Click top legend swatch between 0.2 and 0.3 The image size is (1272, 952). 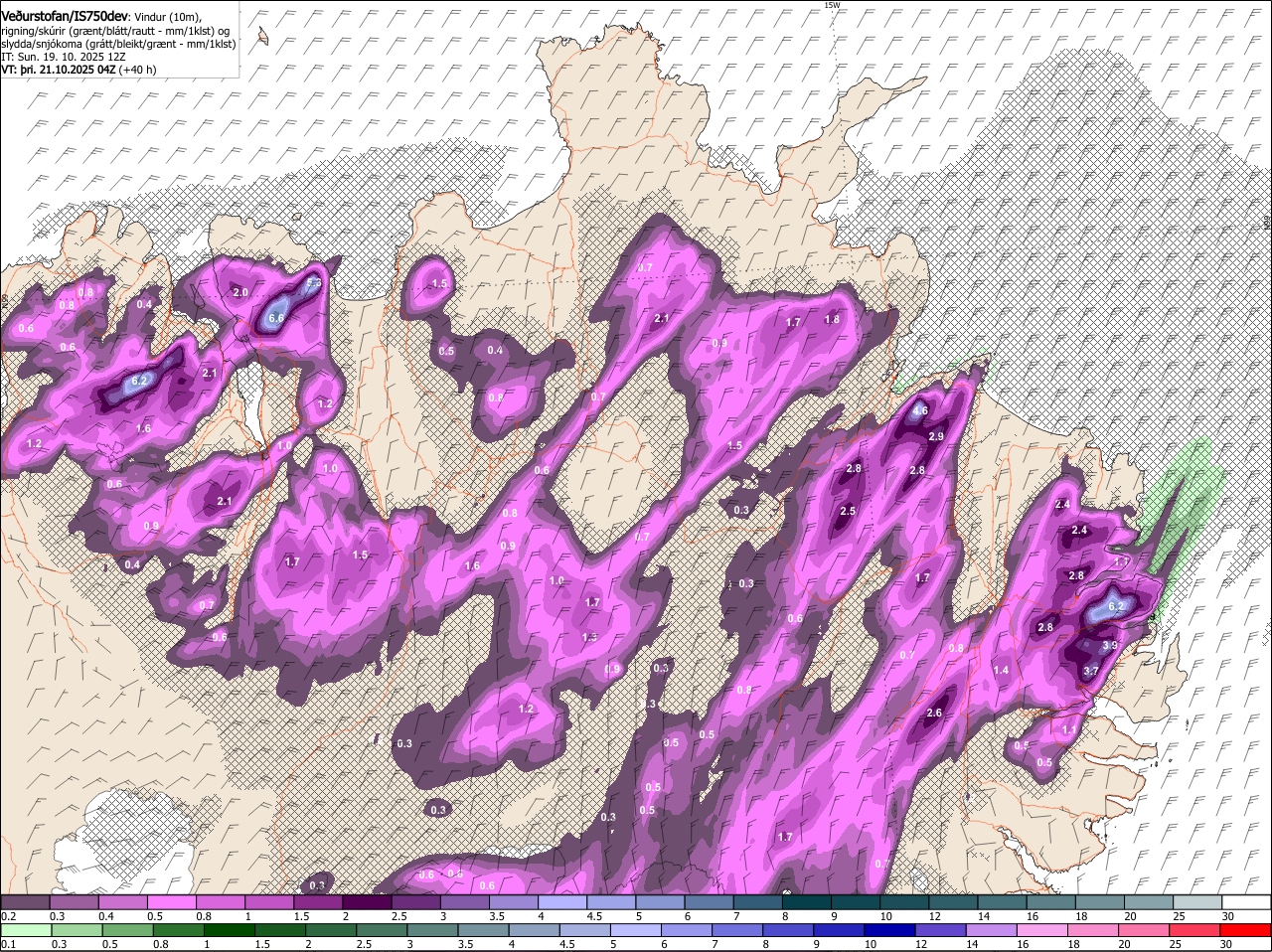(25, 902)
